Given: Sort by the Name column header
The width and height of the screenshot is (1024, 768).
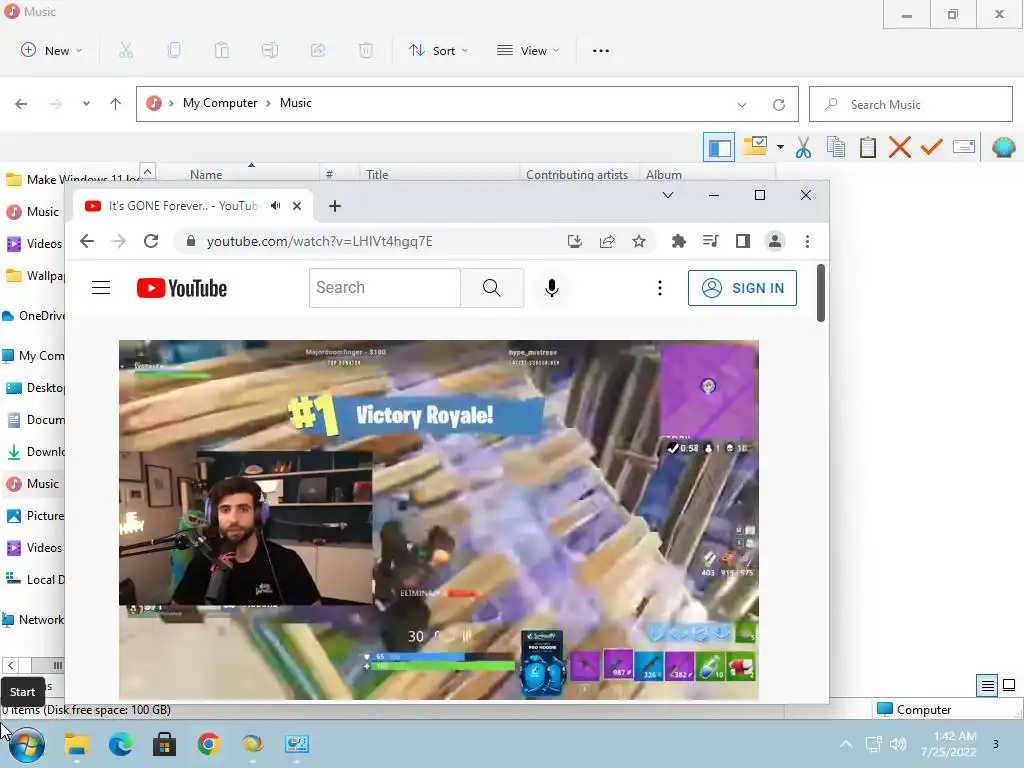Looking at the screenshot, I should coord(206,174).
